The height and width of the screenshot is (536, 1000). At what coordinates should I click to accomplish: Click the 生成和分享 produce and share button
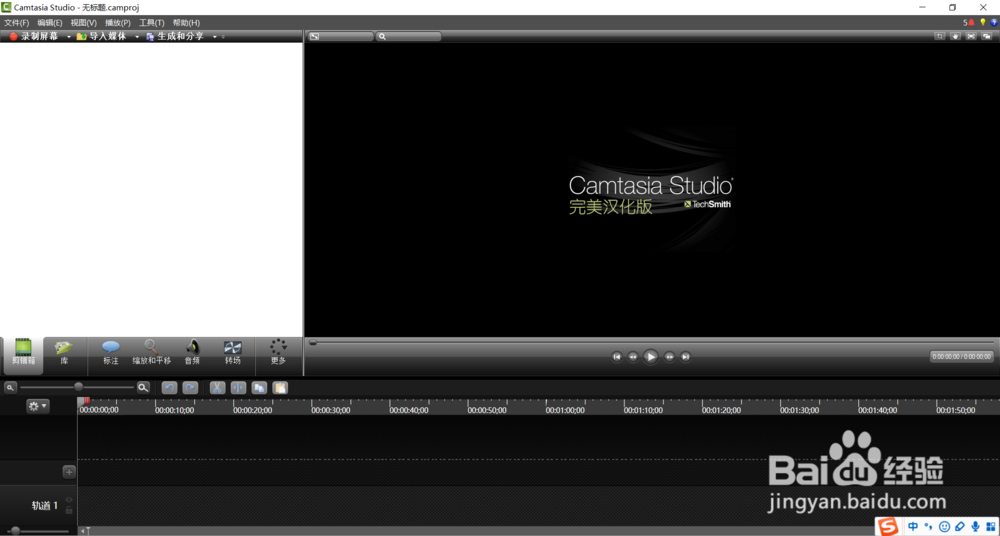(175, 36)
